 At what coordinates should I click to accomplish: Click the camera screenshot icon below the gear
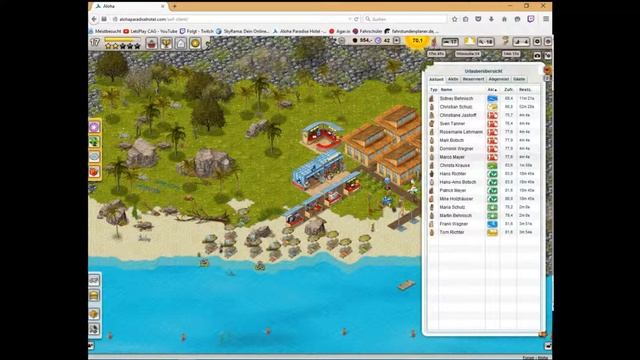coord(537,55)
